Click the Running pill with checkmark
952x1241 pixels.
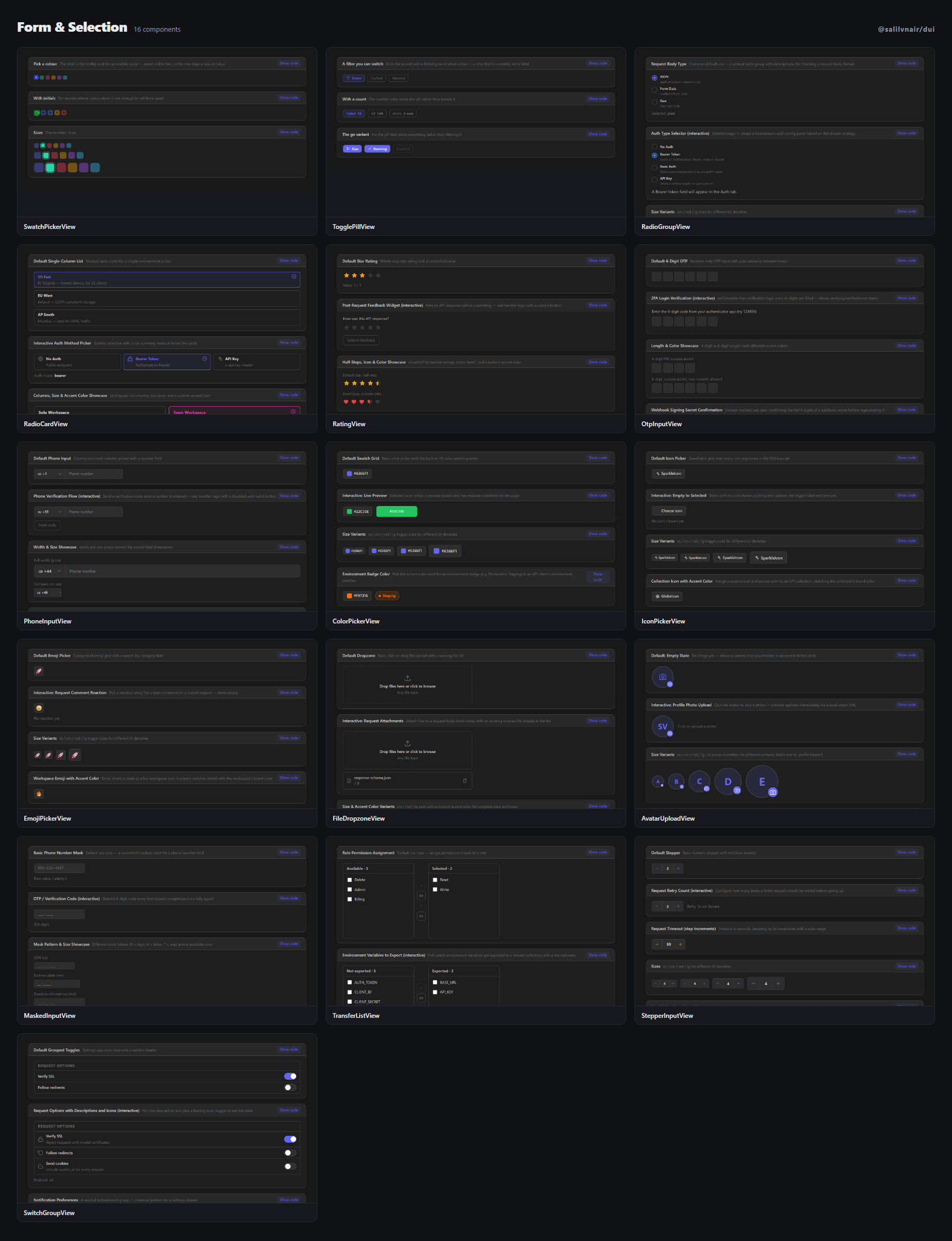pyautogui.click(x=377, y=149)
